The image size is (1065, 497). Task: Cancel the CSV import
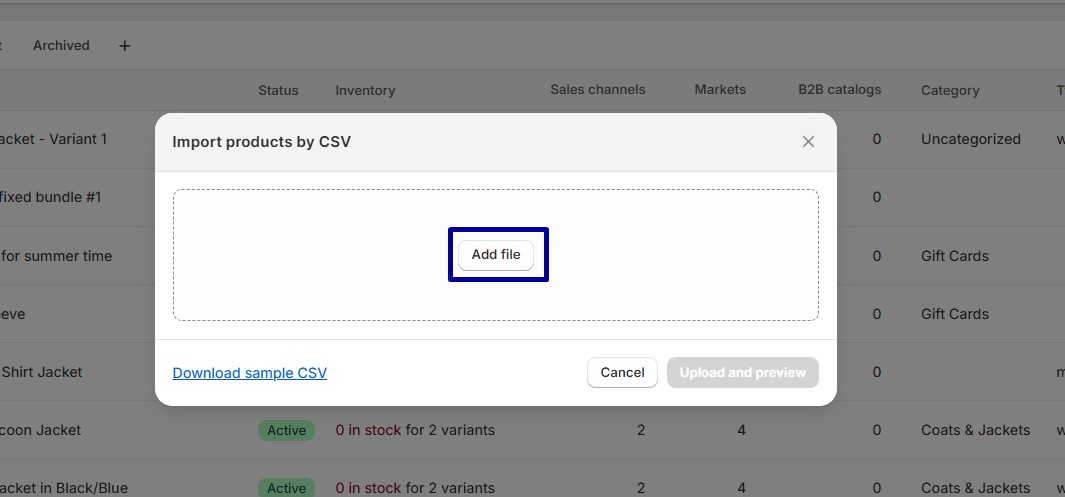[622, 372]
